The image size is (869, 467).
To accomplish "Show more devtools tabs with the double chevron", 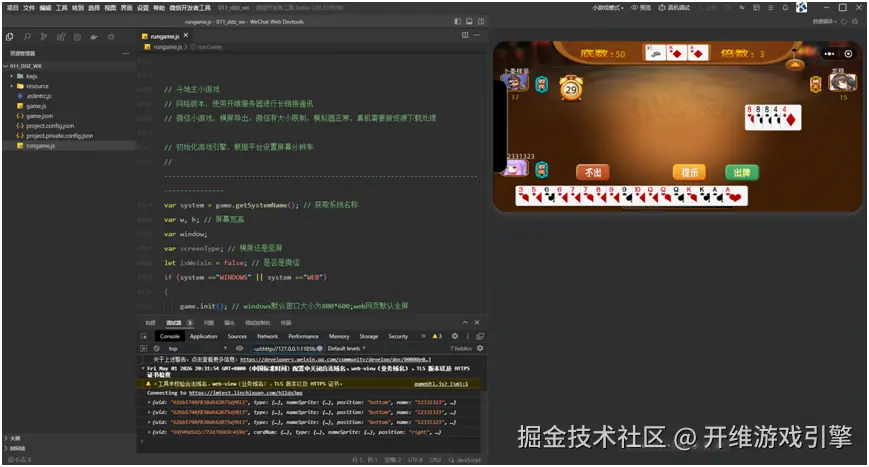I will click(423, 336).
